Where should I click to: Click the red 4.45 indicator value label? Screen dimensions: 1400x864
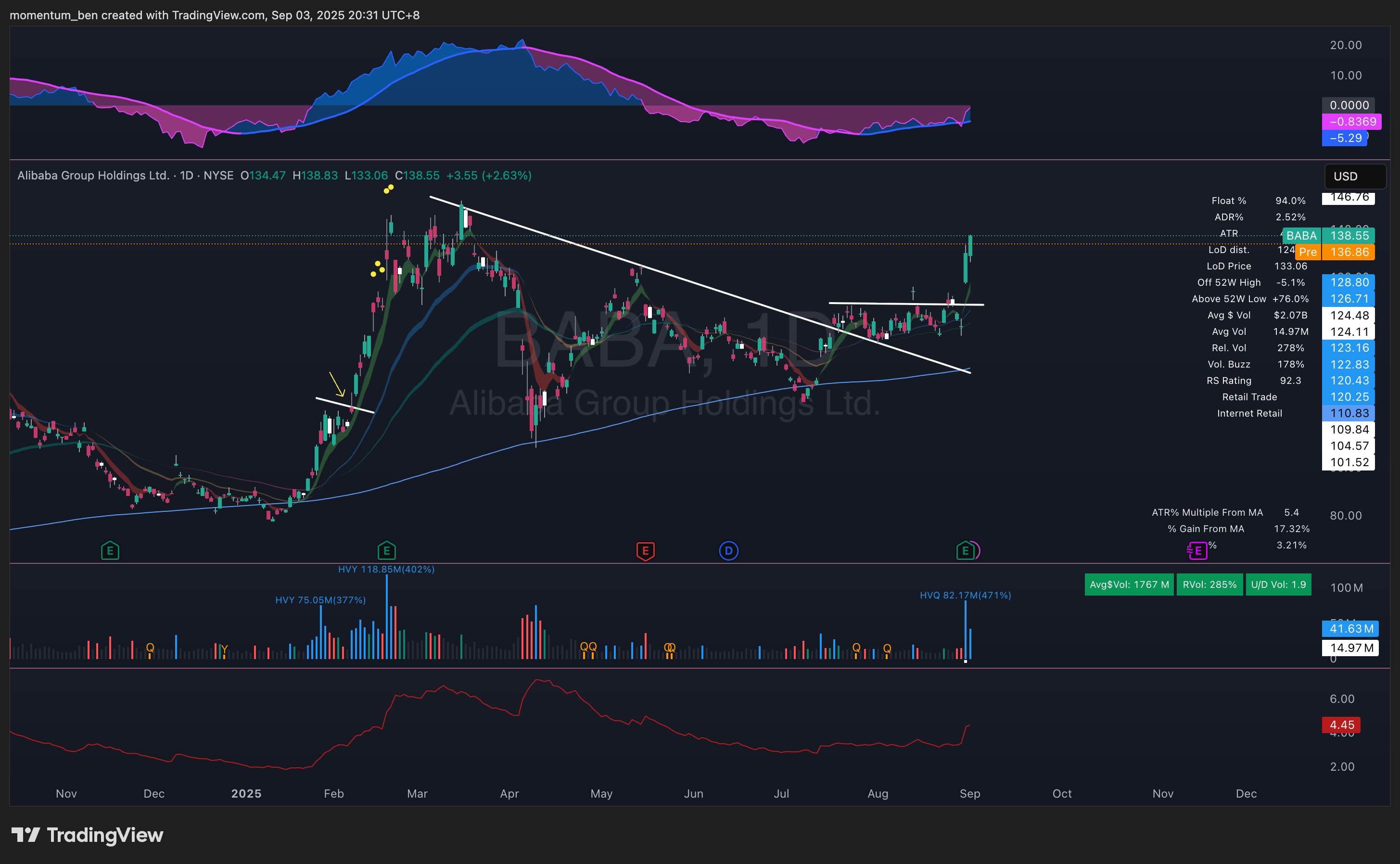click(x=1341, y=725)
